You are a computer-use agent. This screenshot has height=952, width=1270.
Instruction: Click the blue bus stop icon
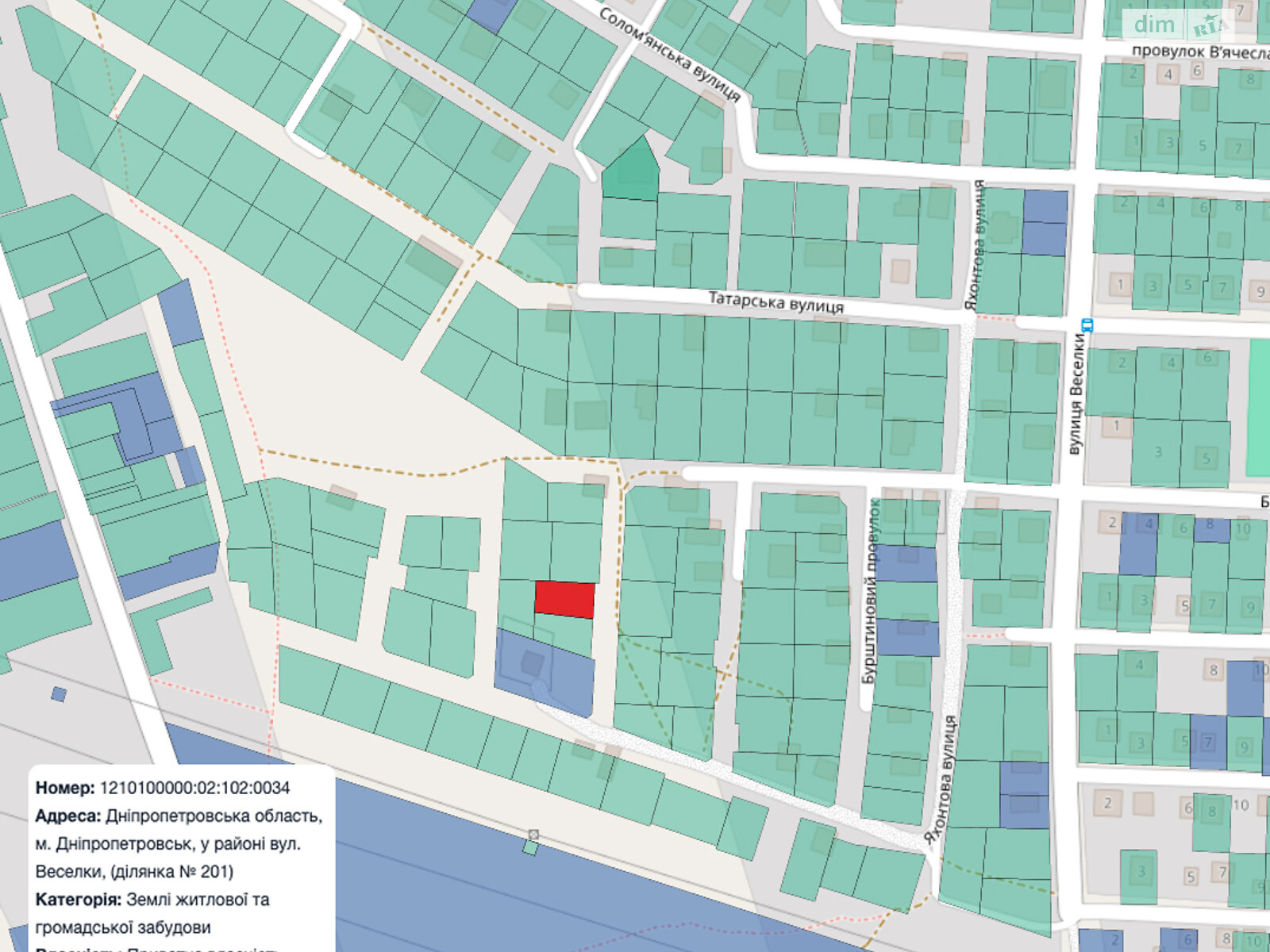[x=1087, y=325]
